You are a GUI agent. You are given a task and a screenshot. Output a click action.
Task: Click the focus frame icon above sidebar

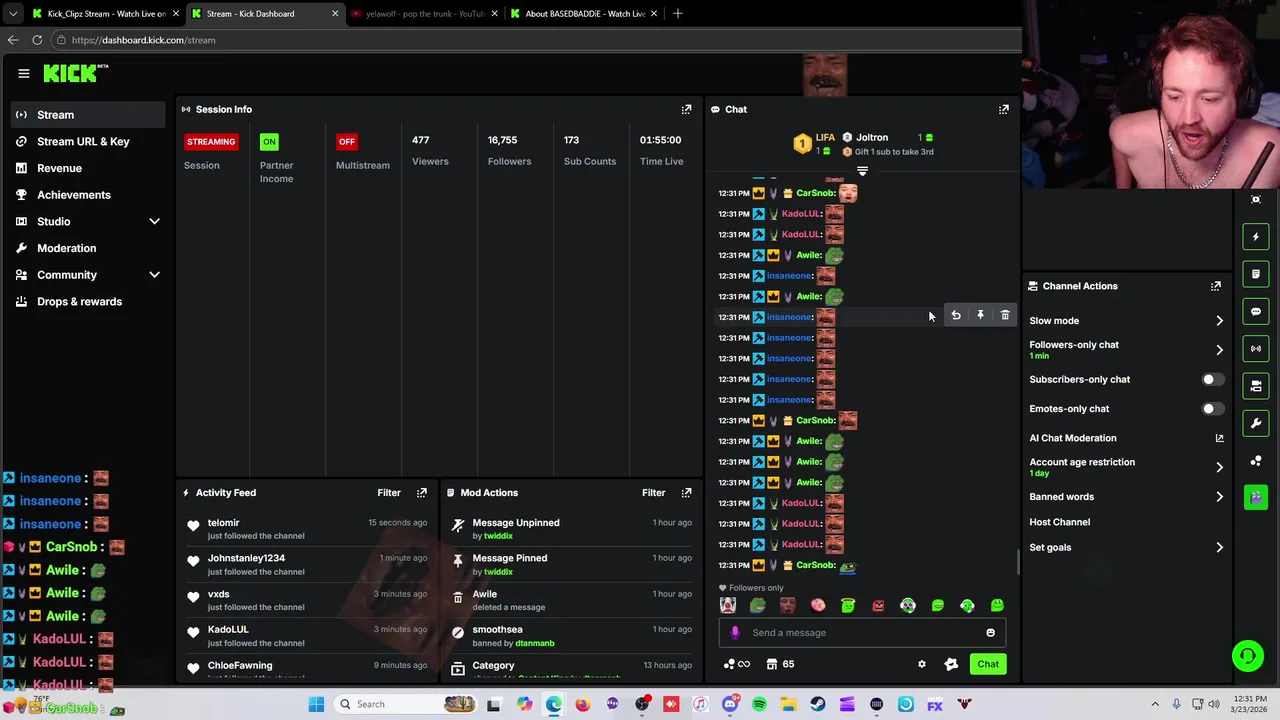point(1256,199)
